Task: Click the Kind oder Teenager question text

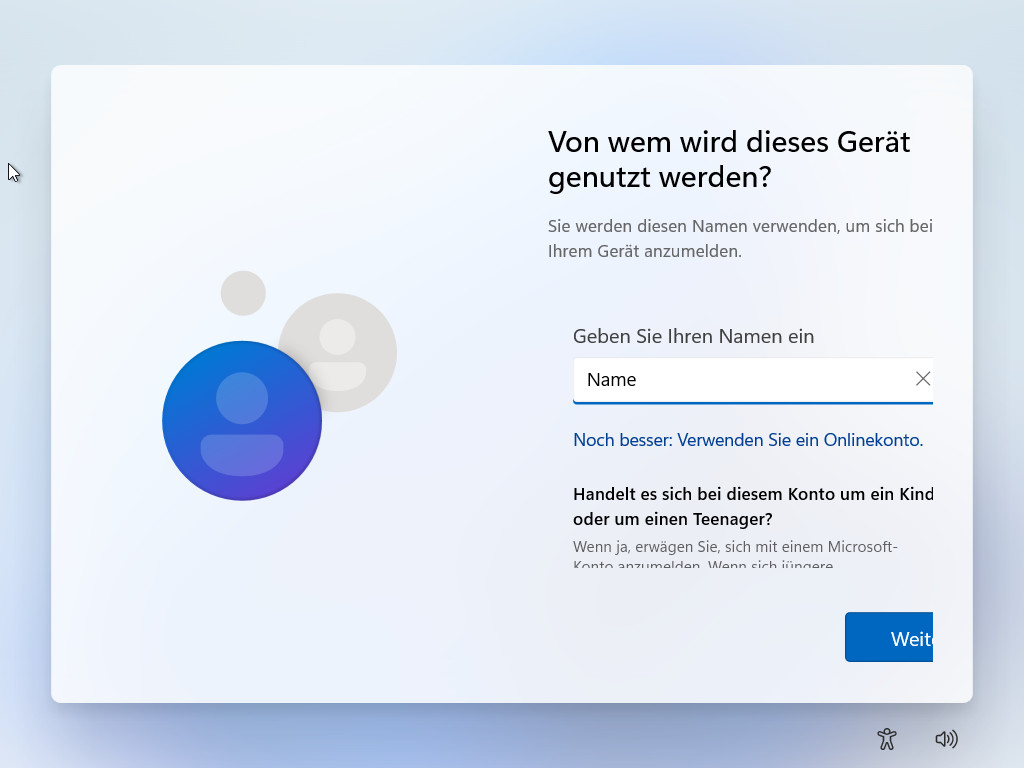Action: point(753,506)
